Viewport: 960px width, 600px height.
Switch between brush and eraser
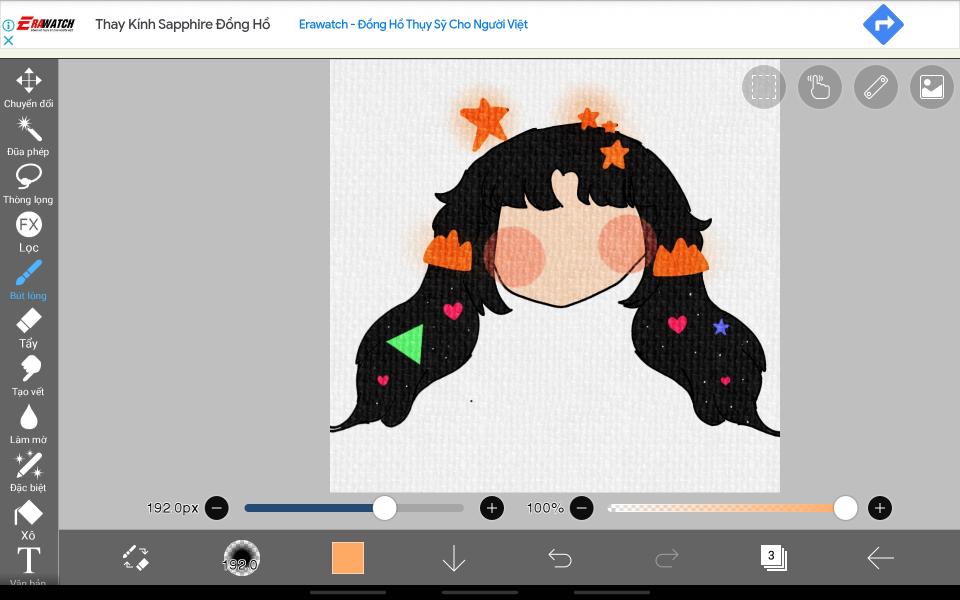click(135, 558)
